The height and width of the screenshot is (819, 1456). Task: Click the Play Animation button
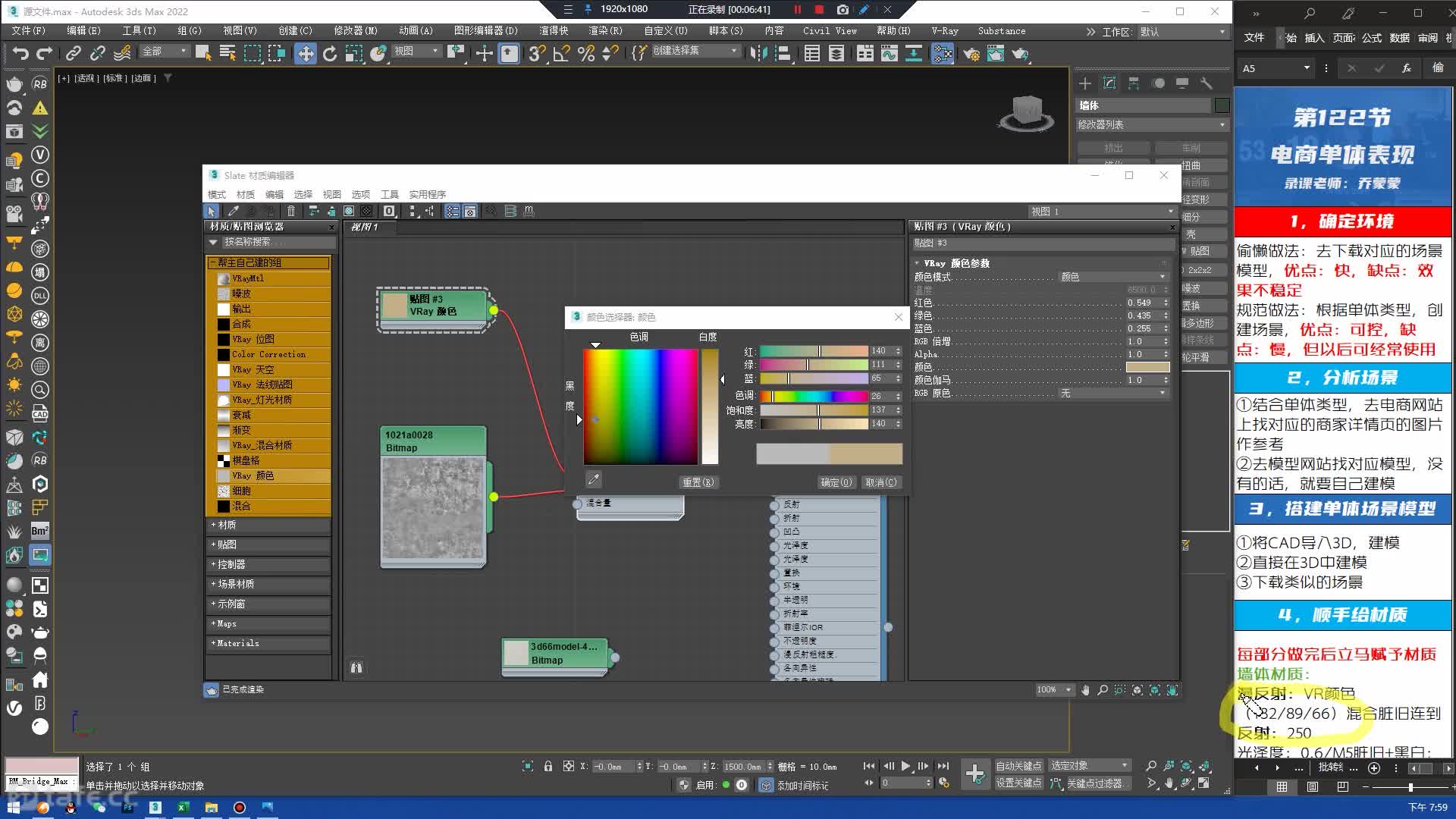click(x=905, y=766)
